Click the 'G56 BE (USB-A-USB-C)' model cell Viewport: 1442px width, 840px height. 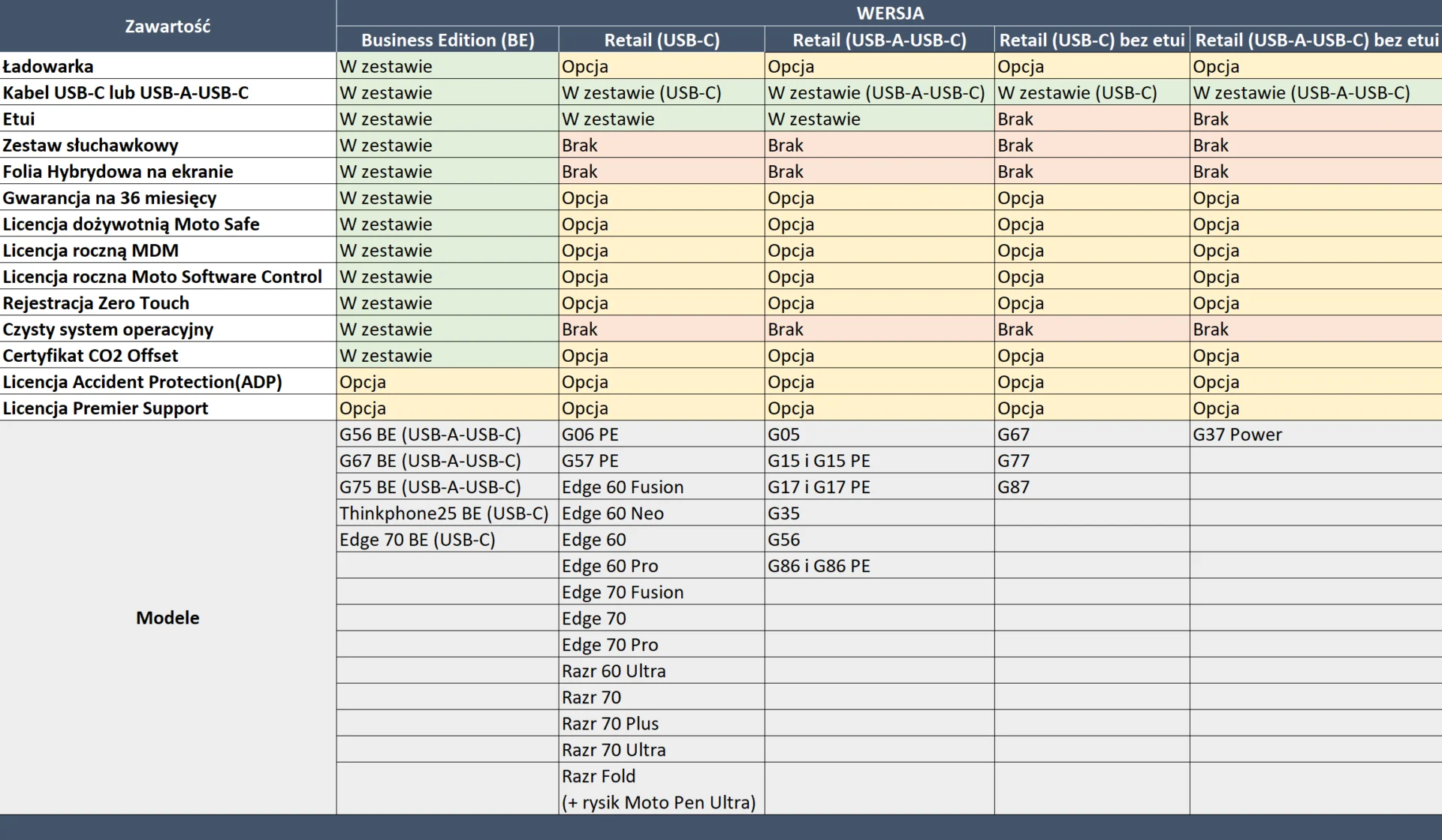pos(448,434)
